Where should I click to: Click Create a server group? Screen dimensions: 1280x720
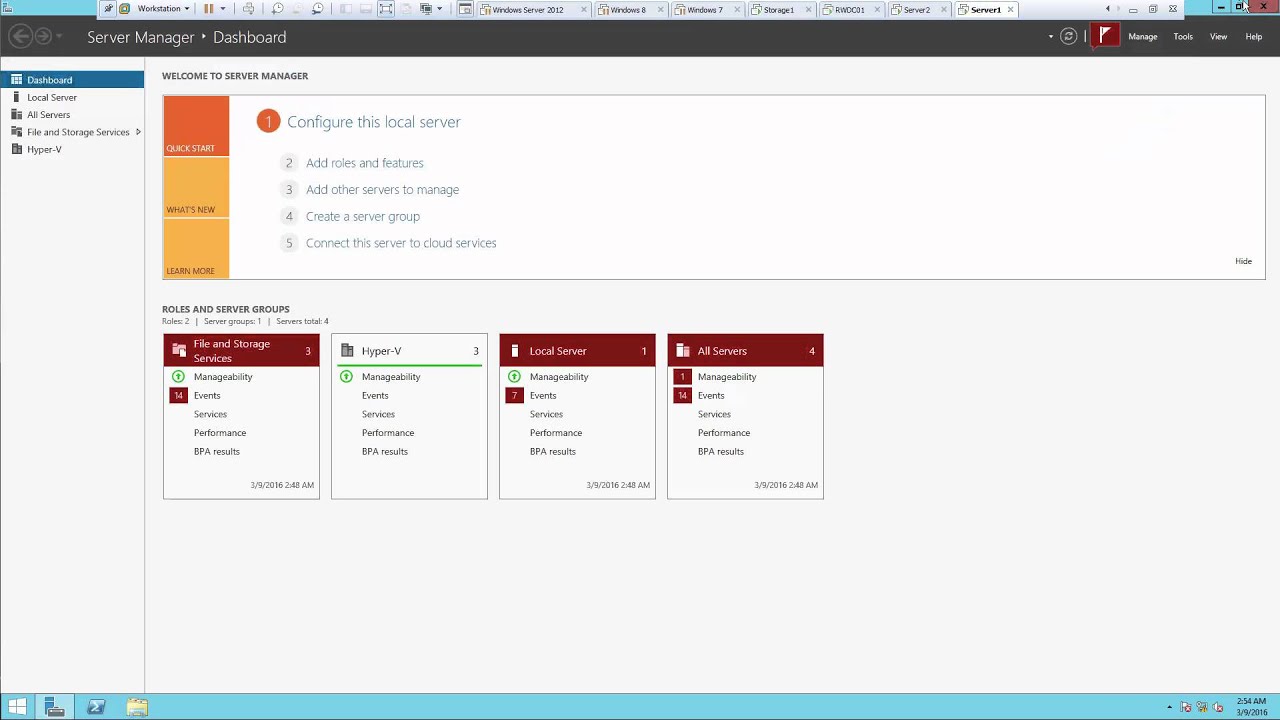363,216
